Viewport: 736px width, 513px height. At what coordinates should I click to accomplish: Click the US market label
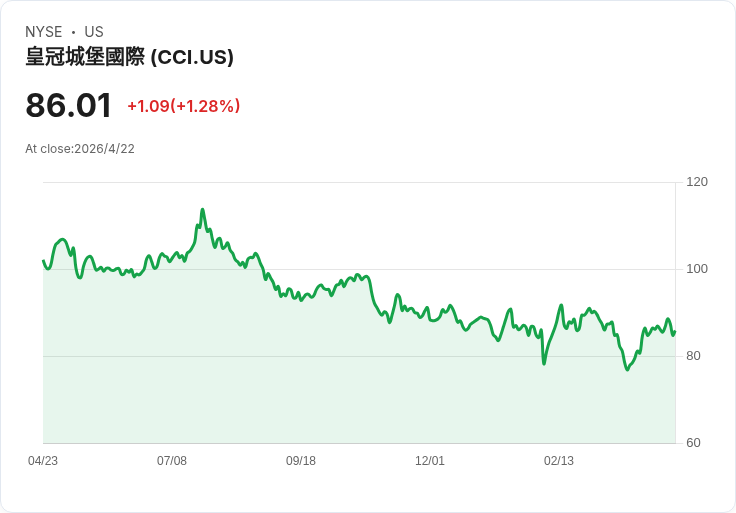point(94,32)
